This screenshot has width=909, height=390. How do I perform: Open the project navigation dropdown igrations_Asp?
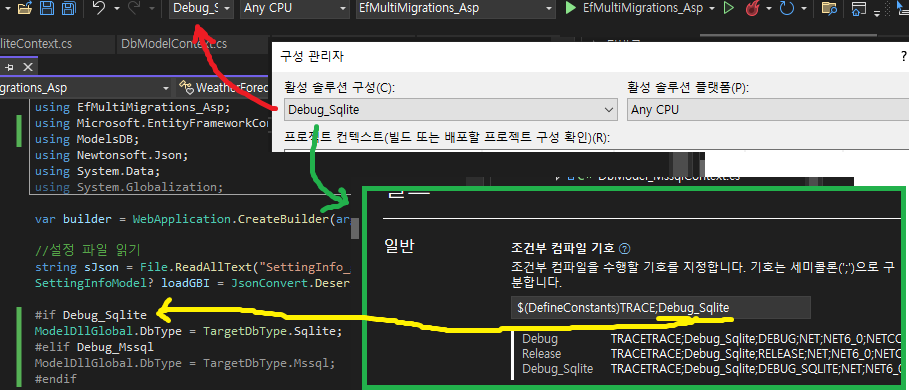pos(86,88)
